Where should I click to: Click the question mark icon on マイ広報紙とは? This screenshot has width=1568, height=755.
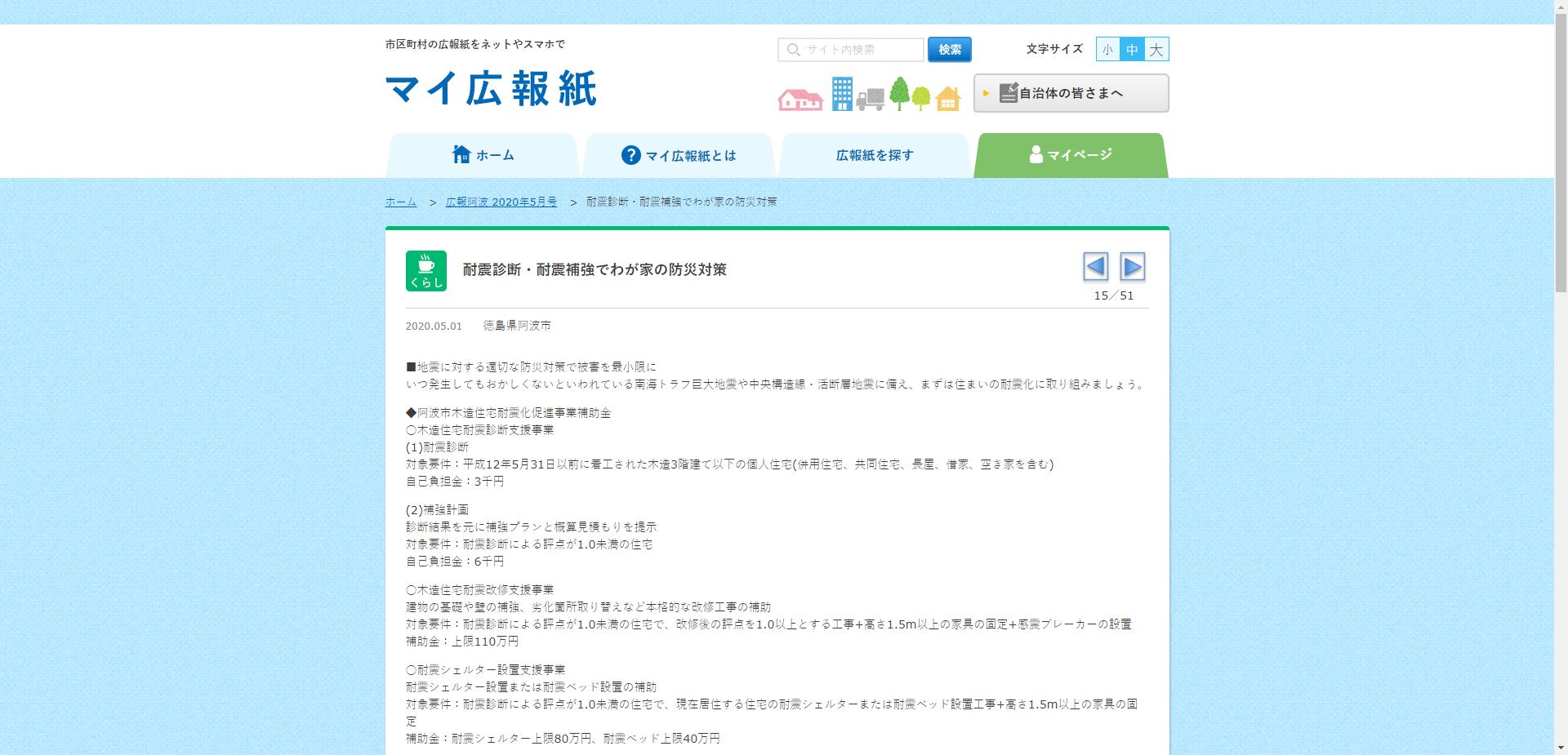click(x=630, y=154)
